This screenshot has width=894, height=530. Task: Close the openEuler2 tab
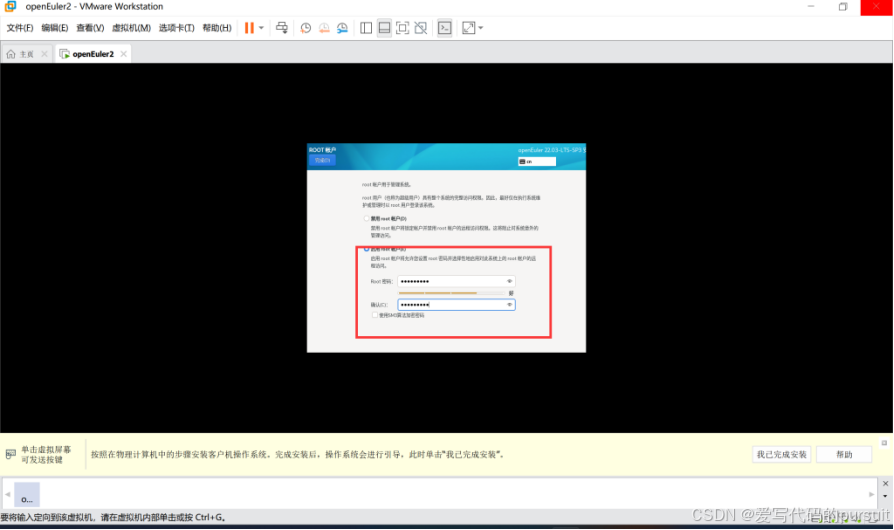pyautogui.click(x=123, y=54)
